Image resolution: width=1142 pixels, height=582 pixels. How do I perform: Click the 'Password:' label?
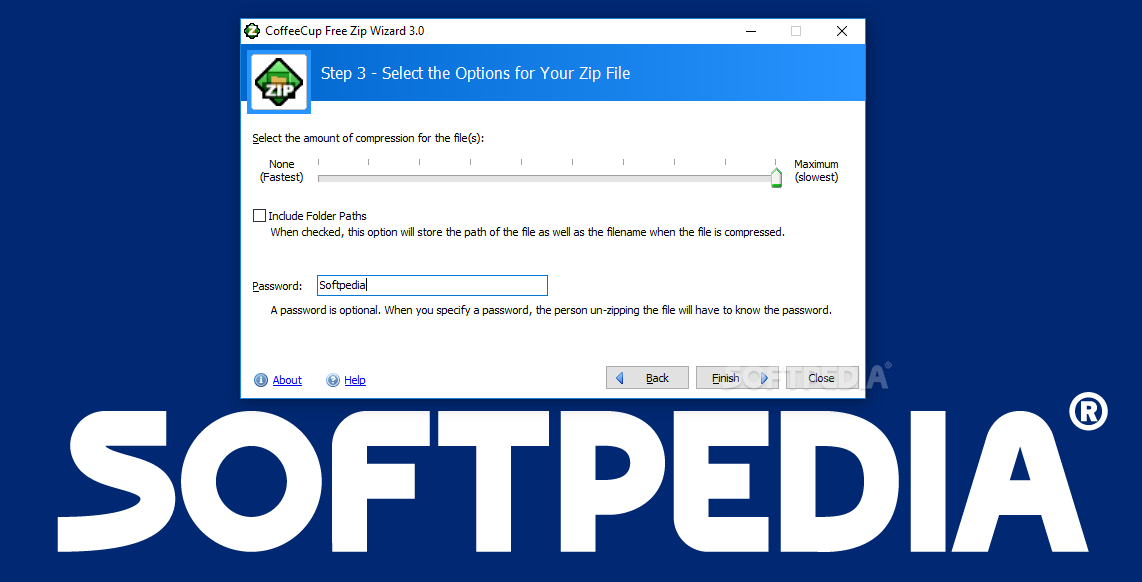(277, 286)
